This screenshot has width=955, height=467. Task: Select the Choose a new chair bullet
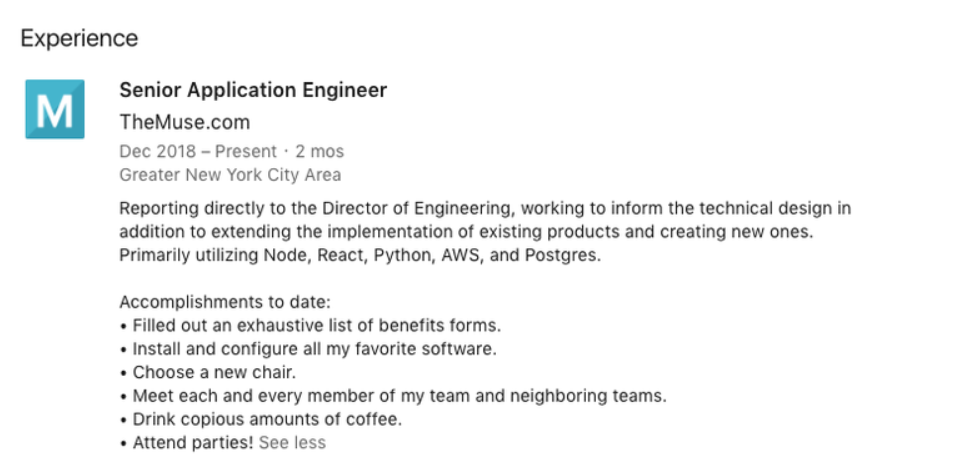tap(208, 373)
